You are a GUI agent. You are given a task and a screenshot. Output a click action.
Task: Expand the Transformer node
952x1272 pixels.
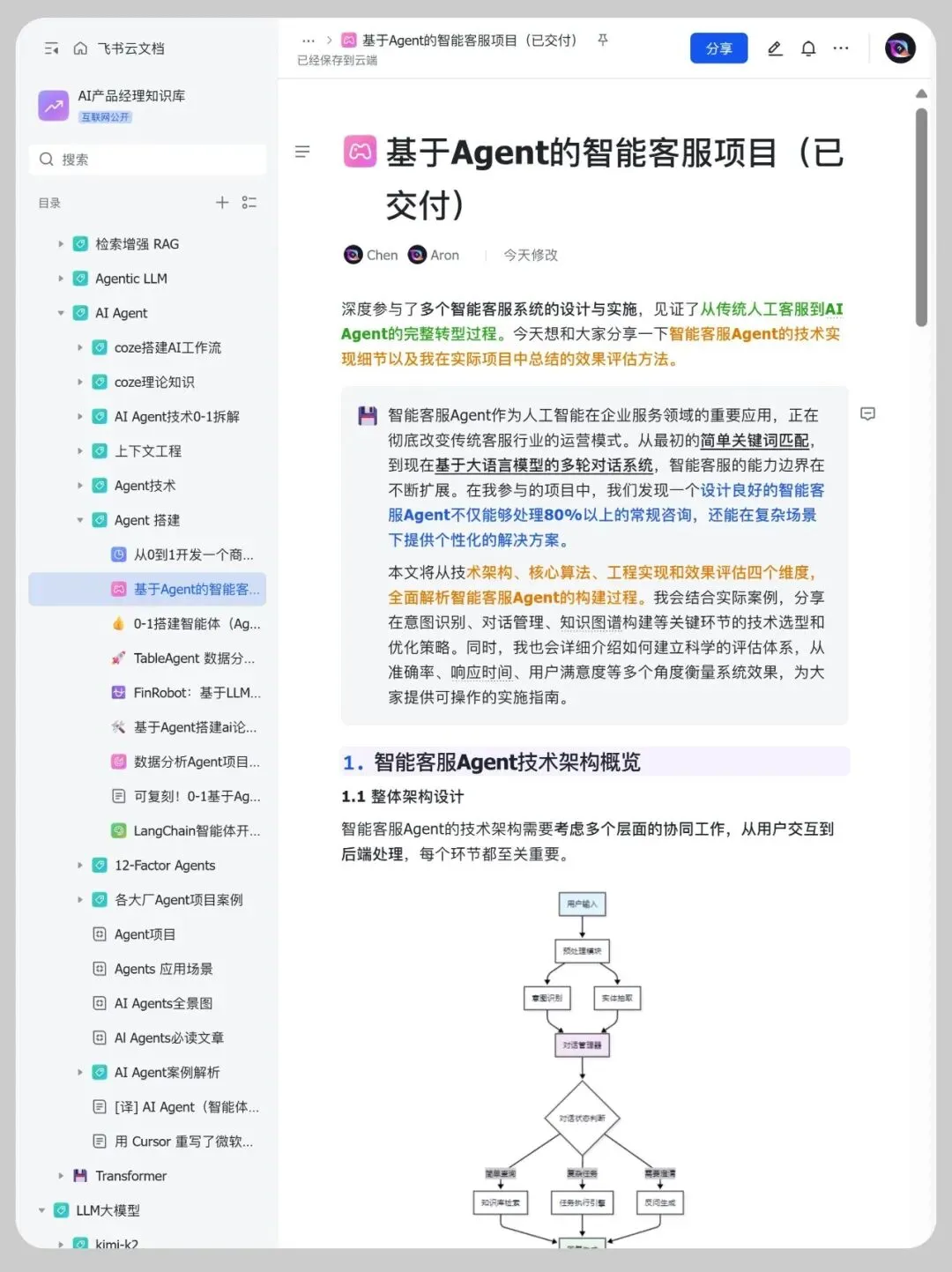[x=61, y=1176]
